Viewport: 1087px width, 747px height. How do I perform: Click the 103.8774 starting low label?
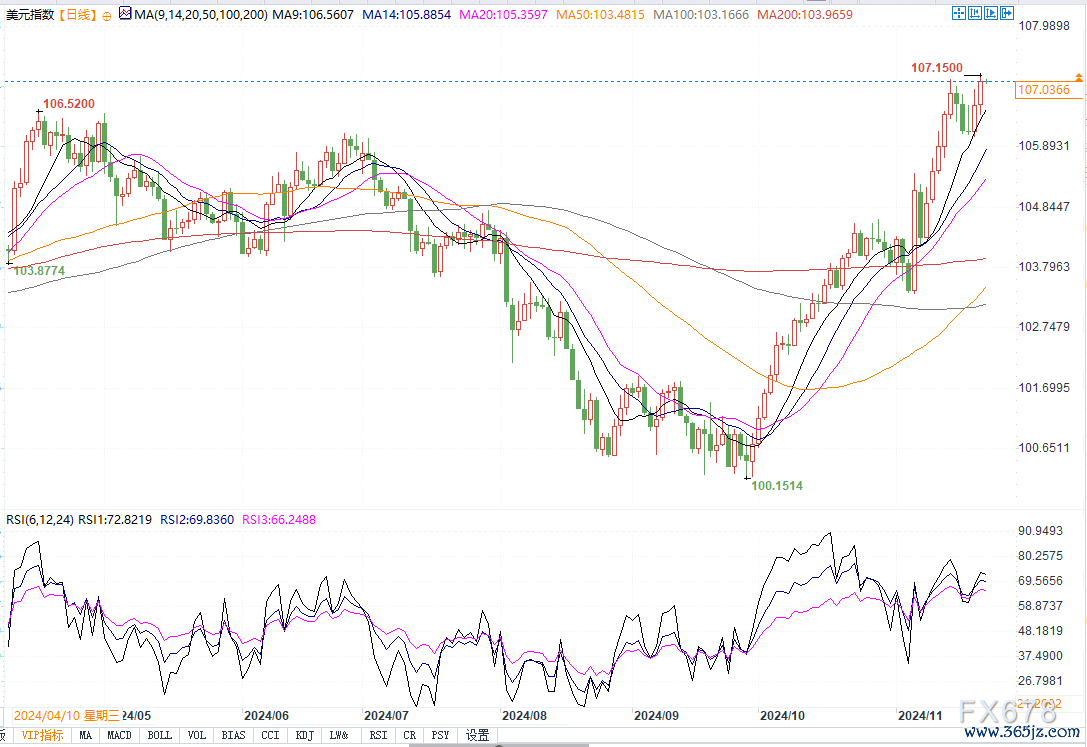(x=39, y=271)
